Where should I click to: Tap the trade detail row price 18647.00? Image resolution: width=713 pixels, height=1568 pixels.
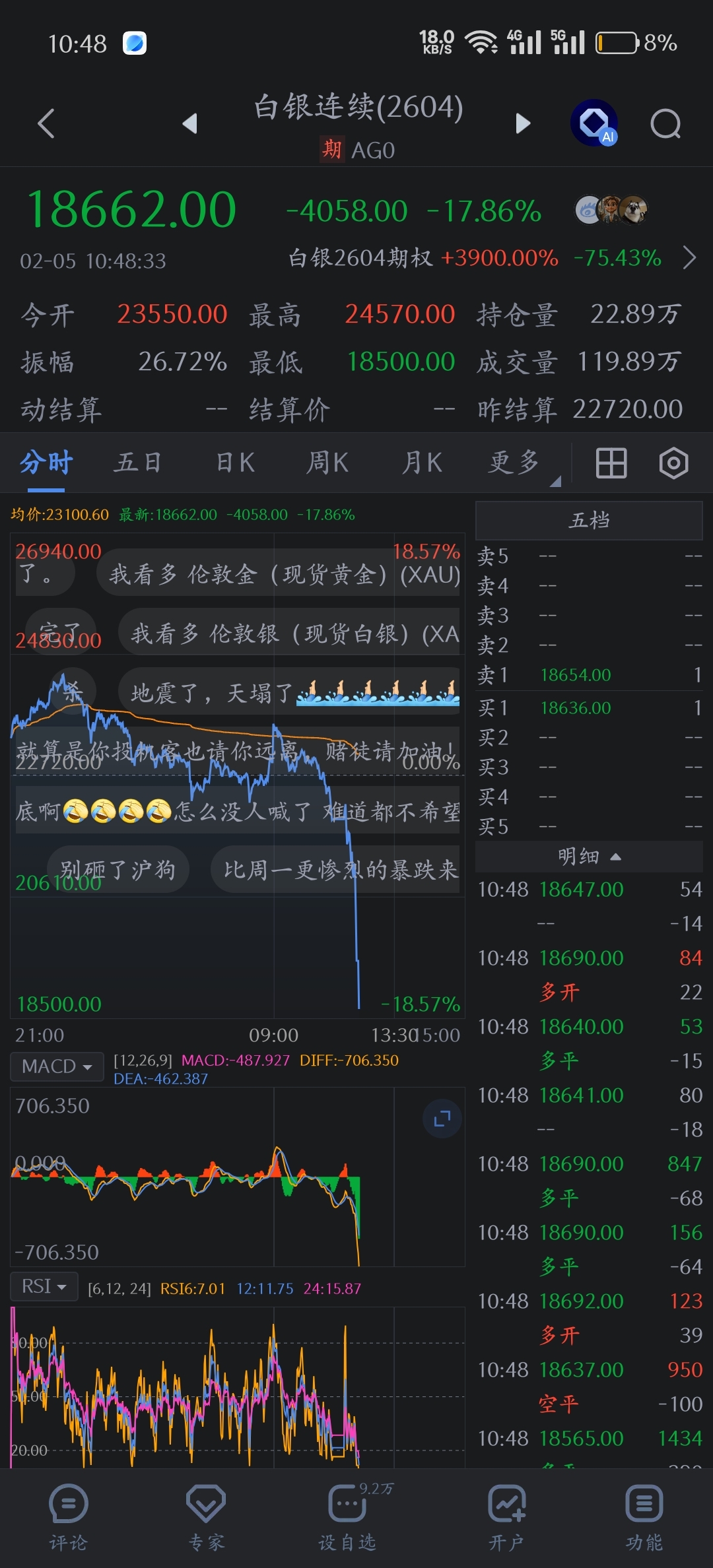click(581, 890)
